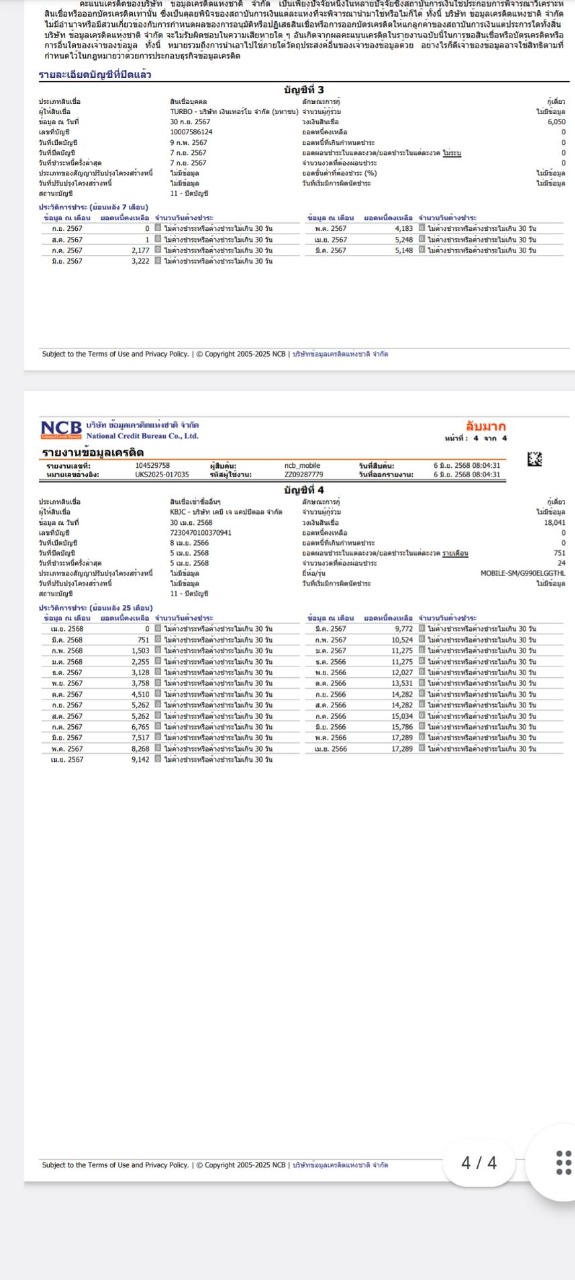The height and width of the screenshot is (1280, 575).
Task: Select the credit limit value 6,050
Action: [x=556, y=121]
